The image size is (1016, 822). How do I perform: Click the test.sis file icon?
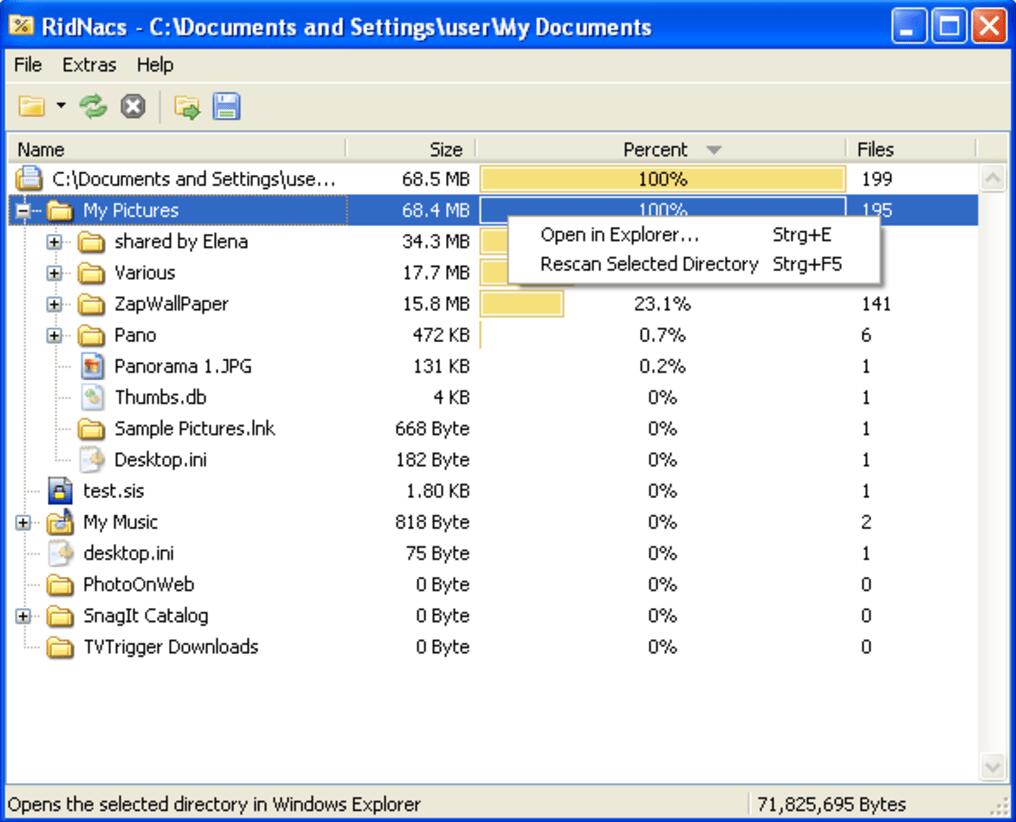pyautogui.click(x=61, y=491)
